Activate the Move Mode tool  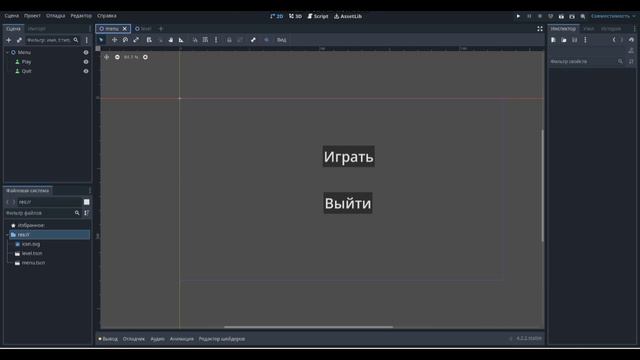pos(114,40)
